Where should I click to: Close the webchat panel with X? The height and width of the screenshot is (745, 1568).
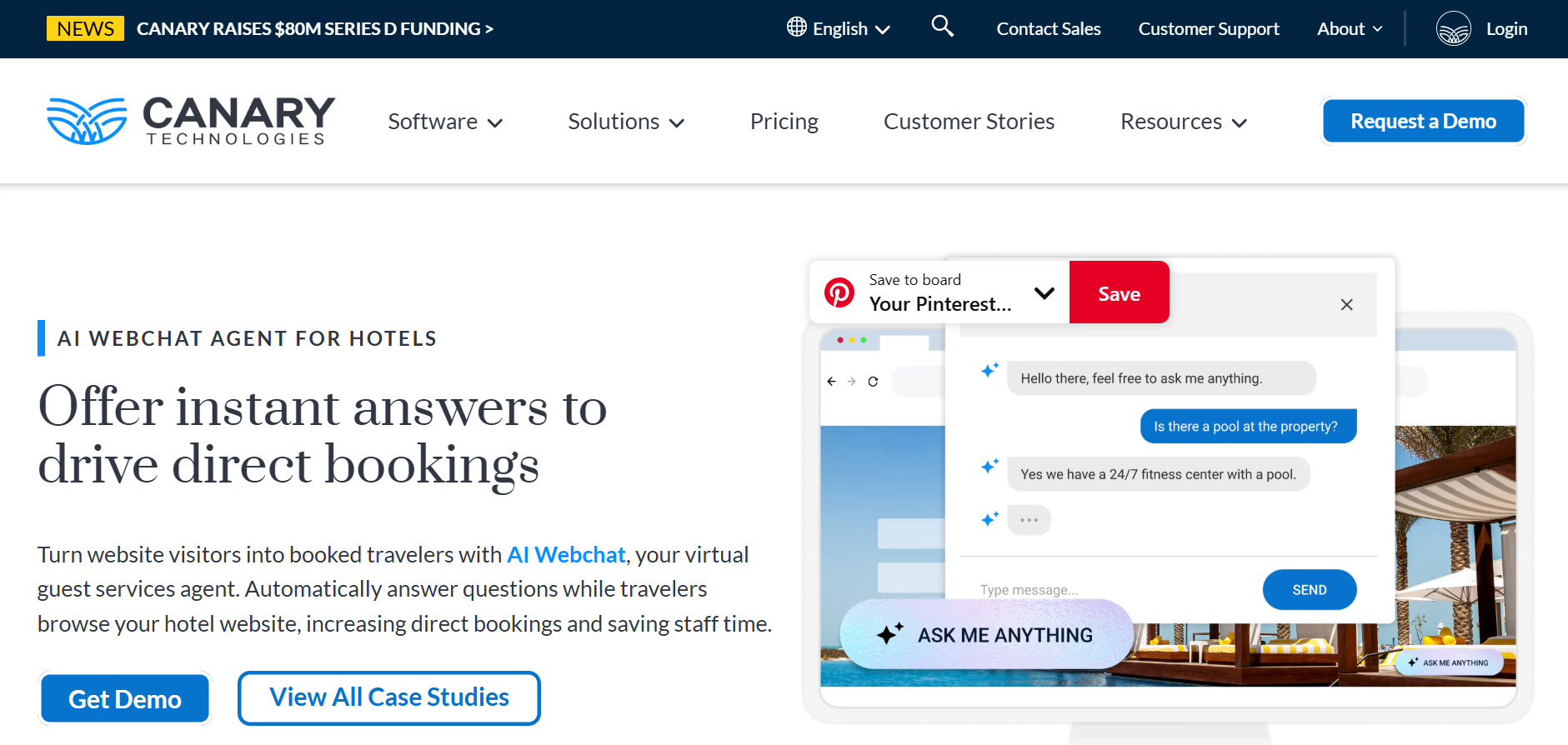click(x=1346, y=305)
